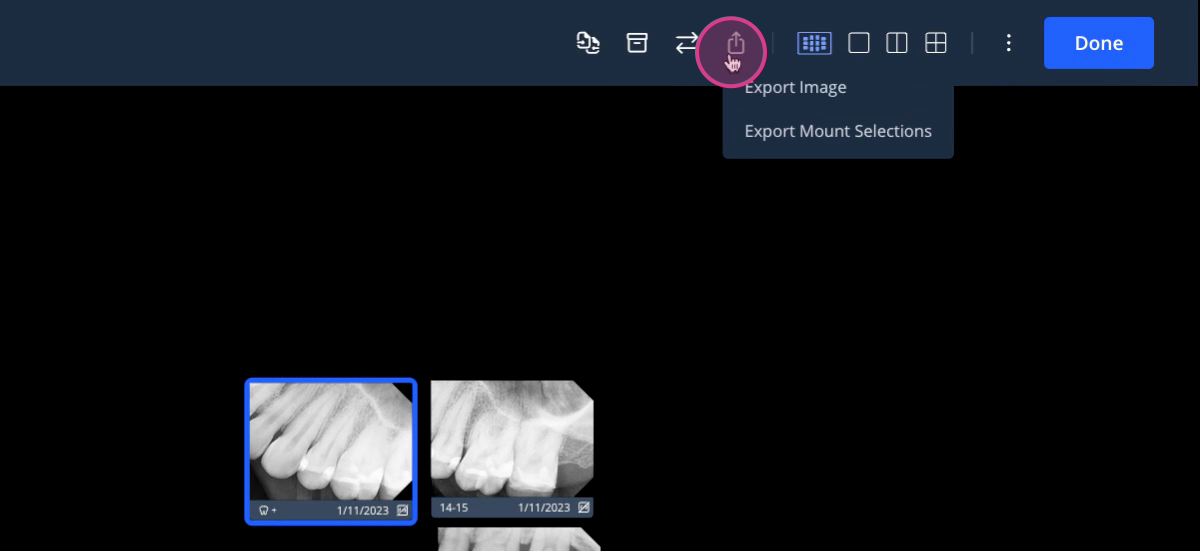Screen dimensions: 1200x551
Task: Switch to side-by-side two-pane layout
Action: pos(897,43)
